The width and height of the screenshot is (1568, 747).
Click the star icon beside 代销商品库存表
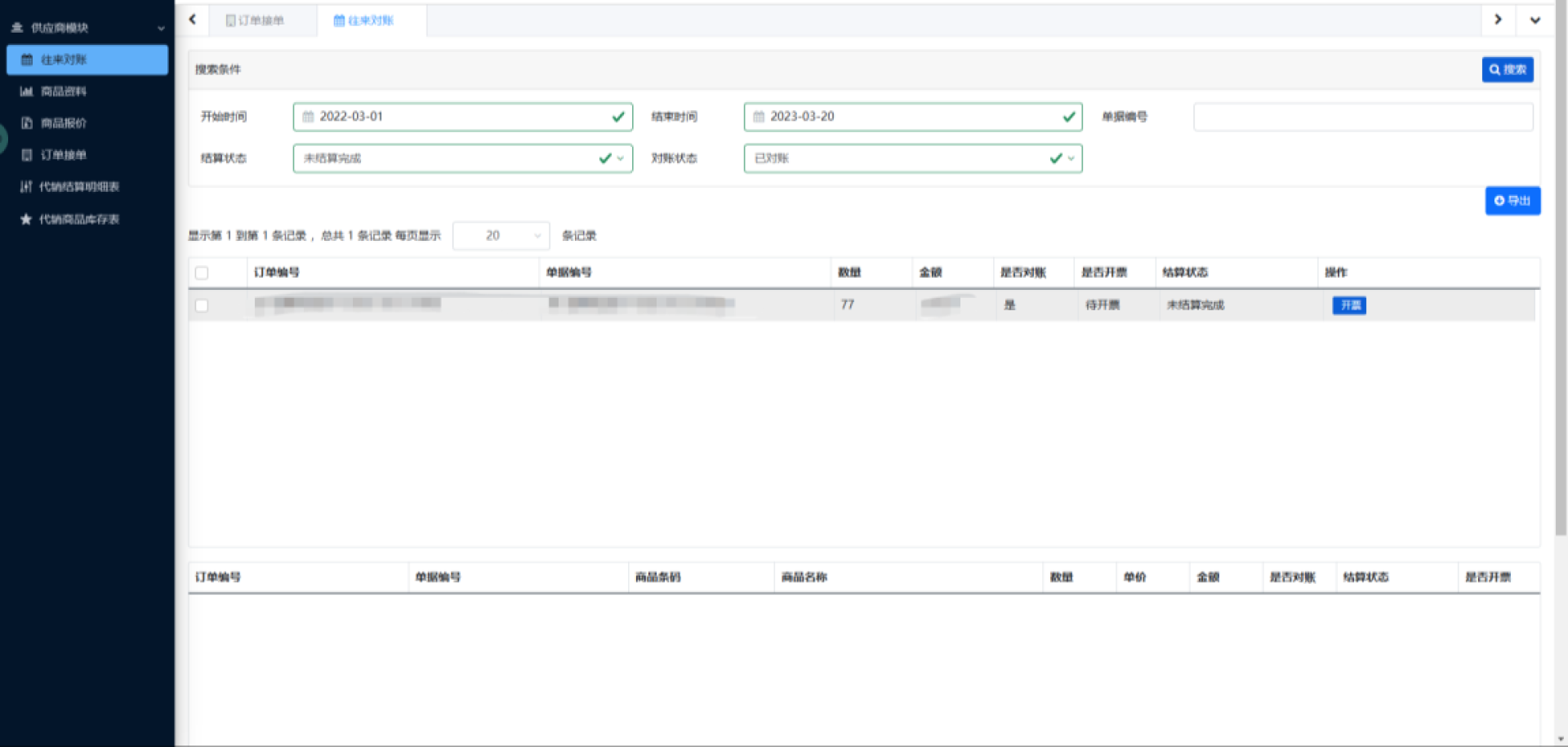26,220
